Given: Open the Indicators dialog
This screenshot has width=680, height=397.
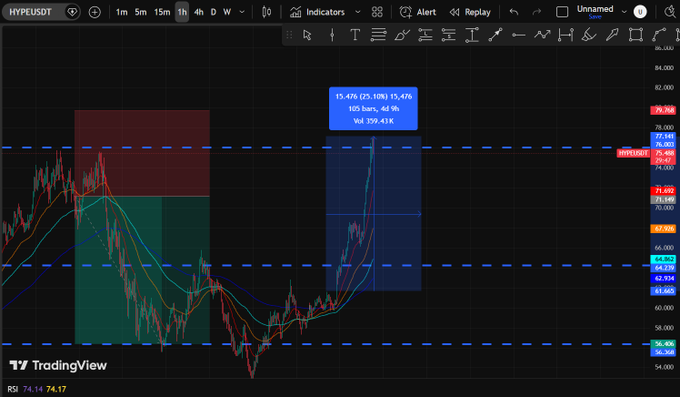Looking at the screenshot, I should point(317,12).
